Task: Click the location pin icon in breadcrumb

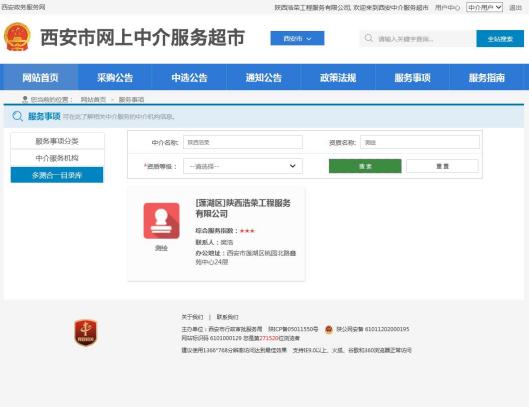Action: [x=25, y=99]
